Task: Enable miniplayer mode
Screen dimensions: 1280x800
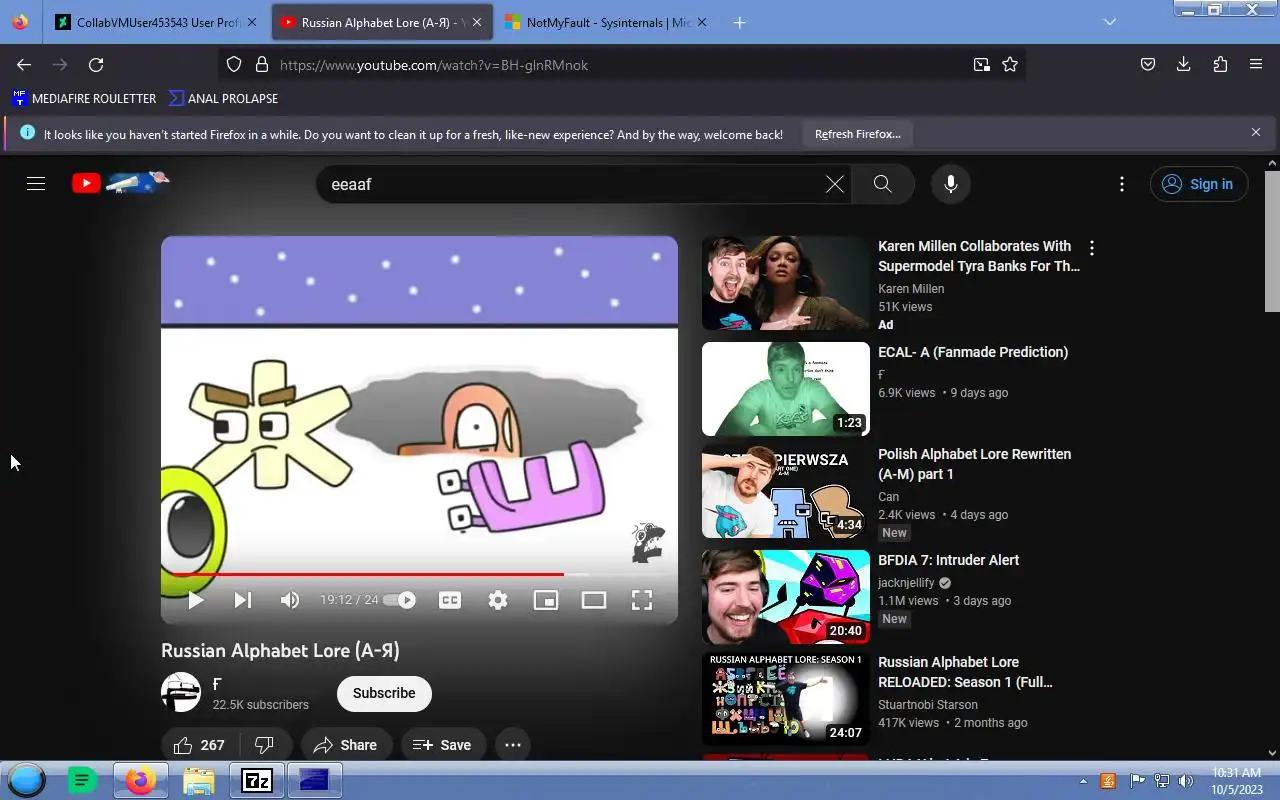Action: click(545, 600)
